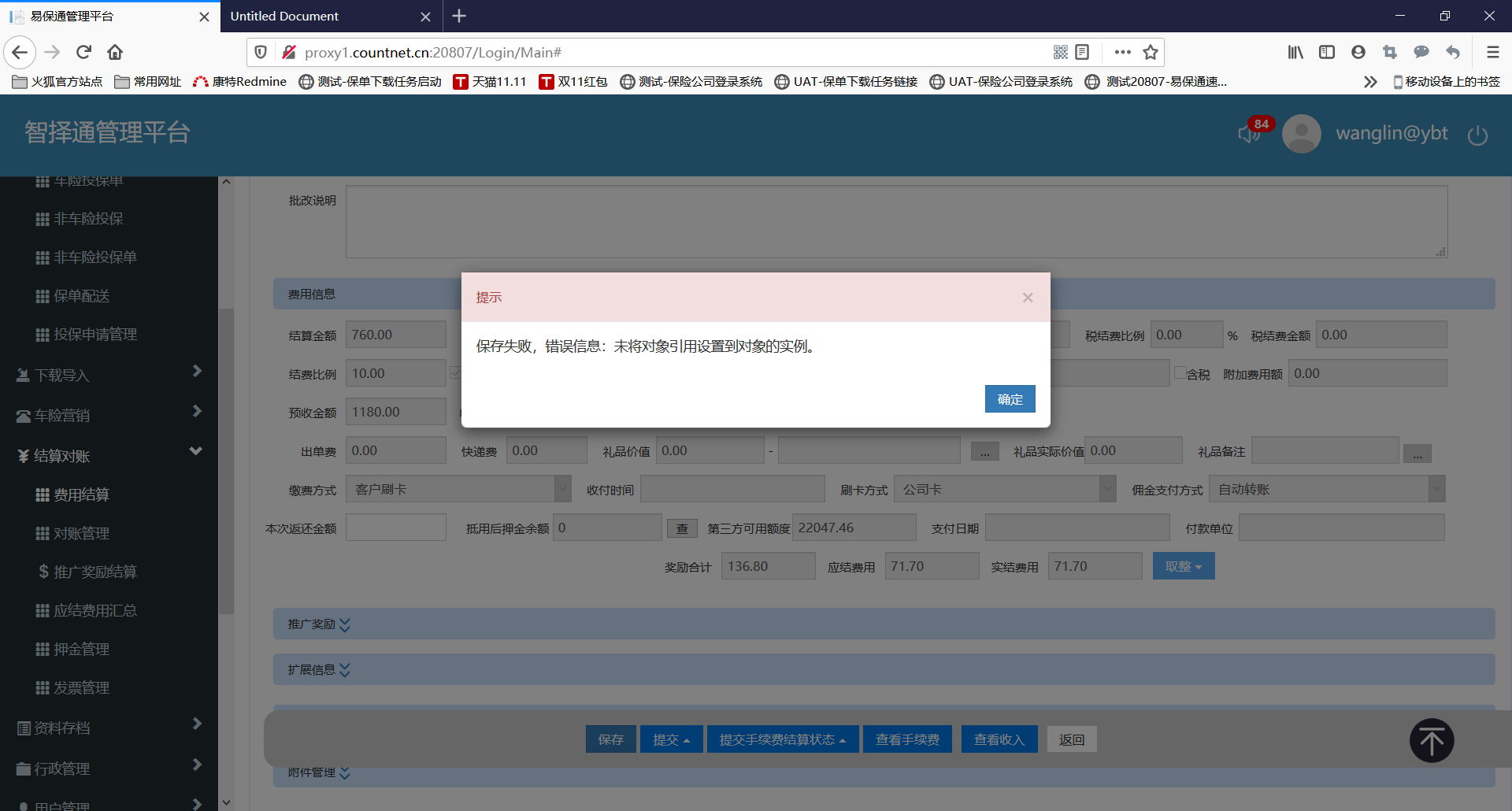1512x811 pixels.
Task: Open the 佣金支付方式 dropdown
Action: [1327, 489]
